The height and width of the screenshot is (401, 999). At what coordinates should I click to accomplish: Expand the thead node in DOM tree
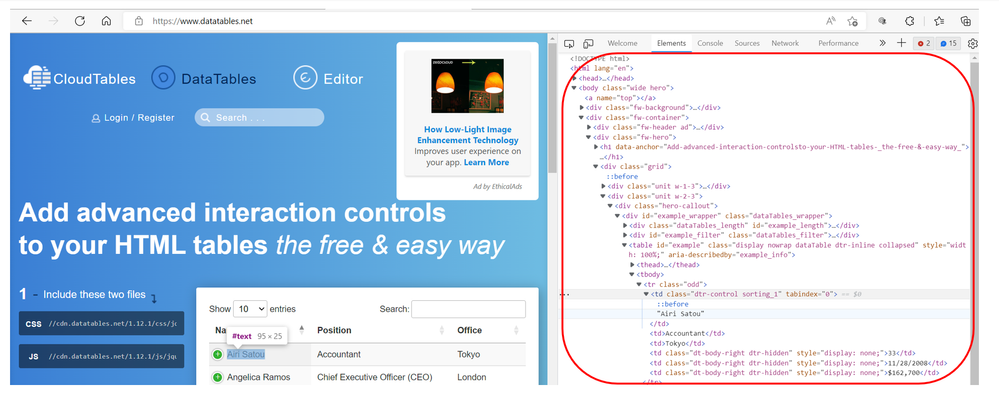632,265
